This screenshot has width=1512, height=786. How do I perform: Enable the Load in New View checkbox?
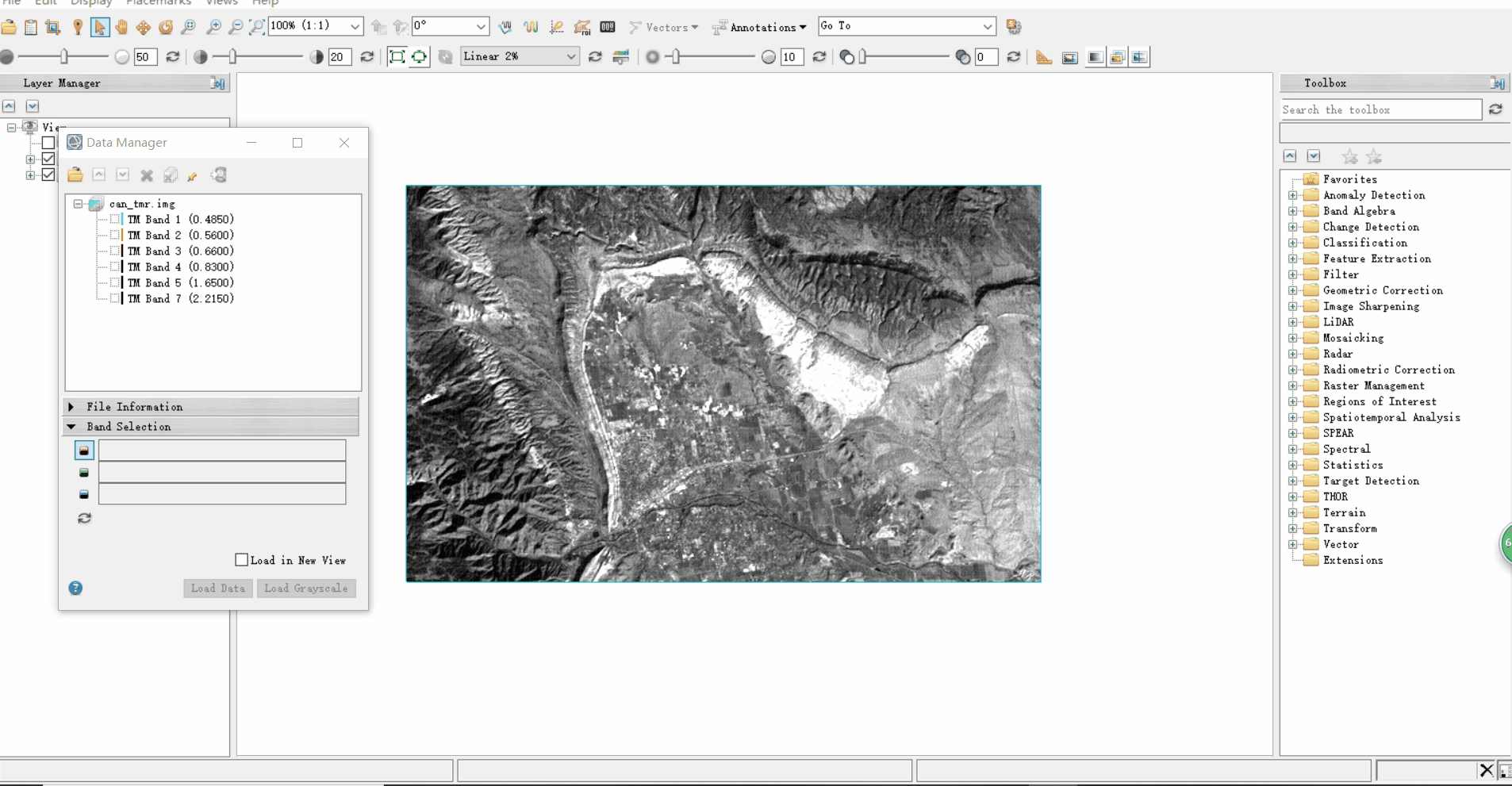(242, 560)
